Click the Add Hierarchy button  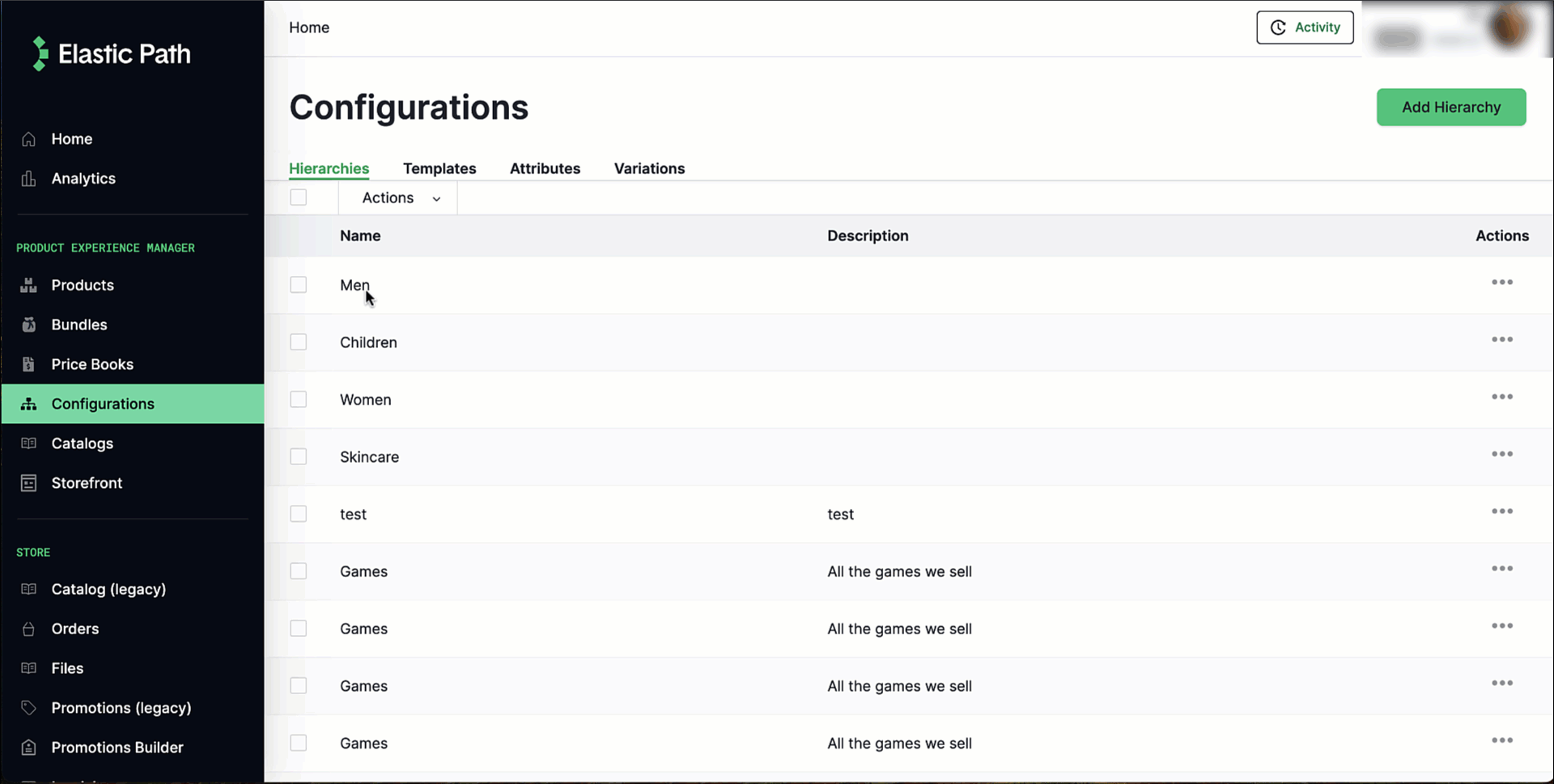pyautogui.click(x=1450, y=107)
